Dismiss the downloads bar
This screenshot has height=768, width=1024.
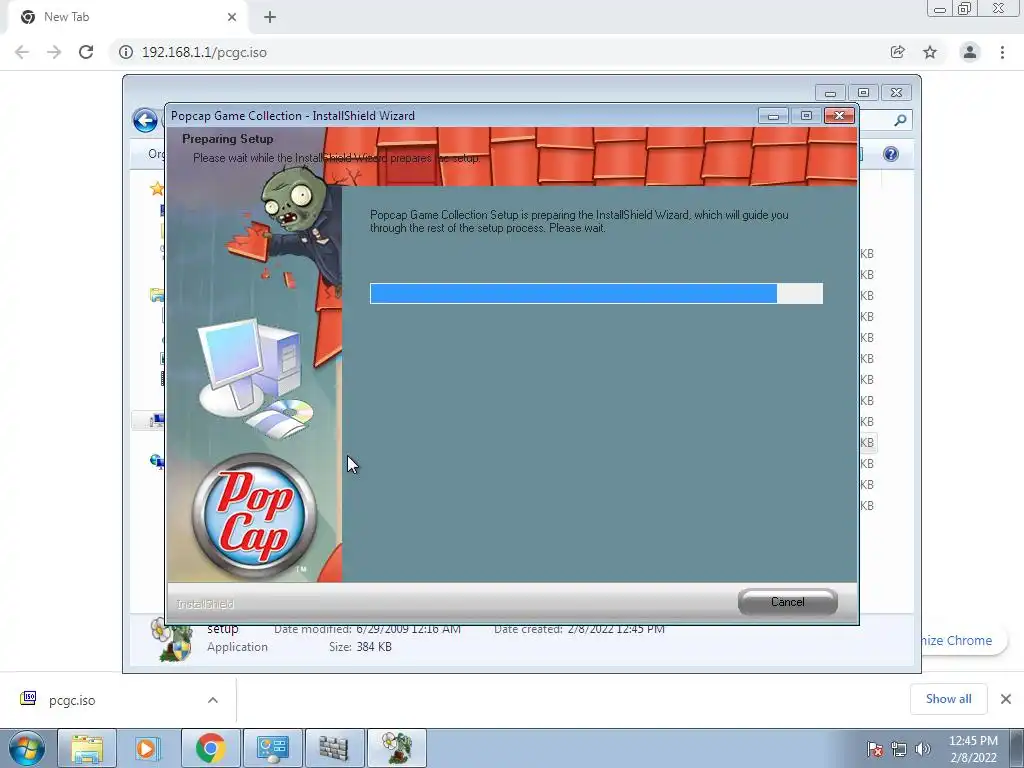(1006, 699)
